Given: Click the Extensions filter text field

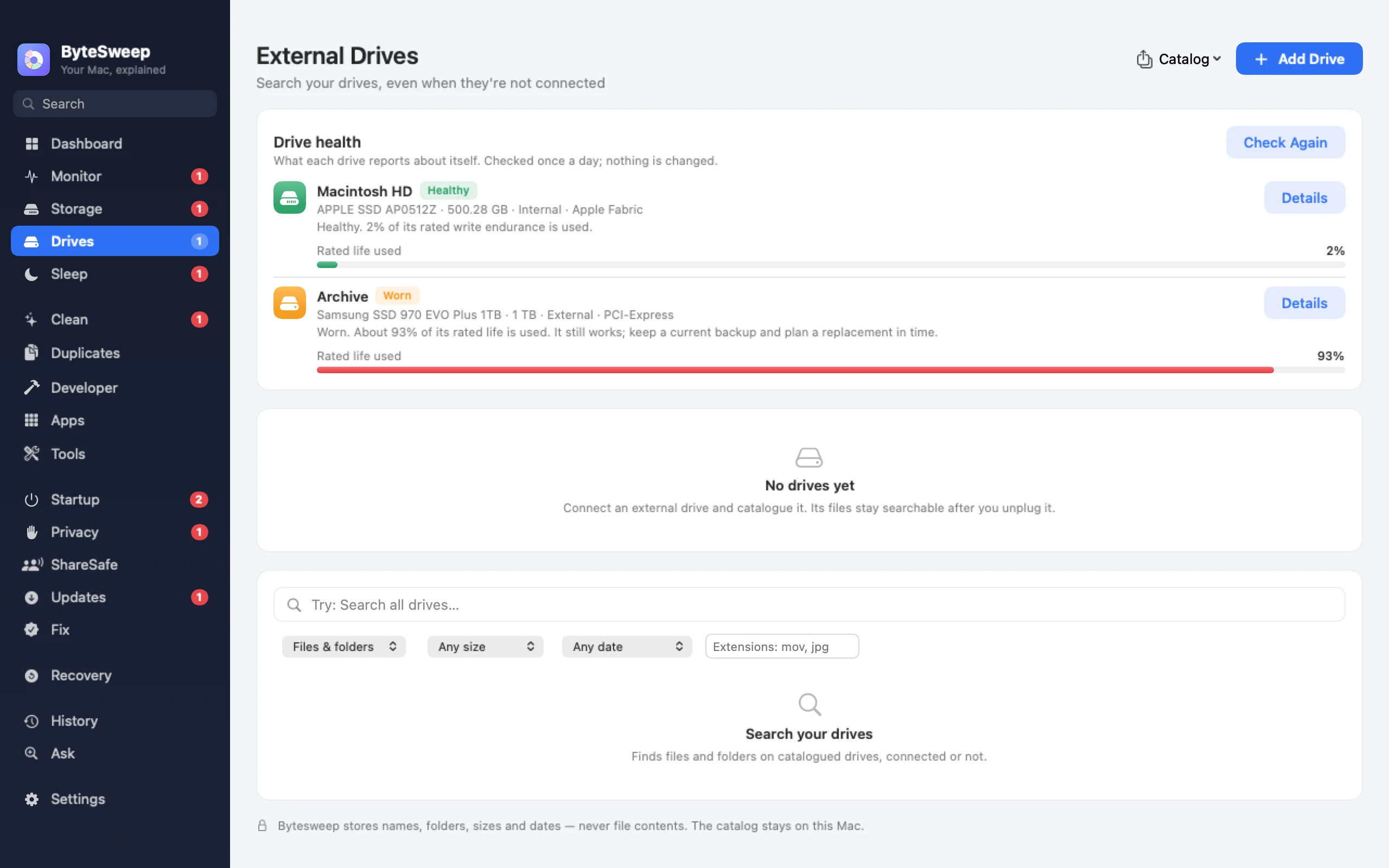Looking at the screenshot, I should point(782,647).
